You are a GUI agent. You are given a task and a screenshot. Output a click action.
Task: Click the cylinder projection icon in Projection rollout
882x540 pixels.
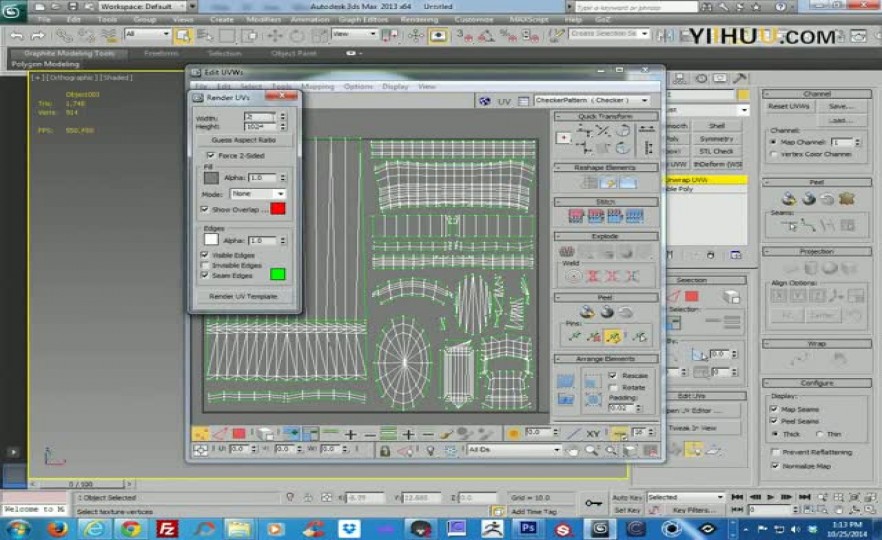click(x=811, y=268)
